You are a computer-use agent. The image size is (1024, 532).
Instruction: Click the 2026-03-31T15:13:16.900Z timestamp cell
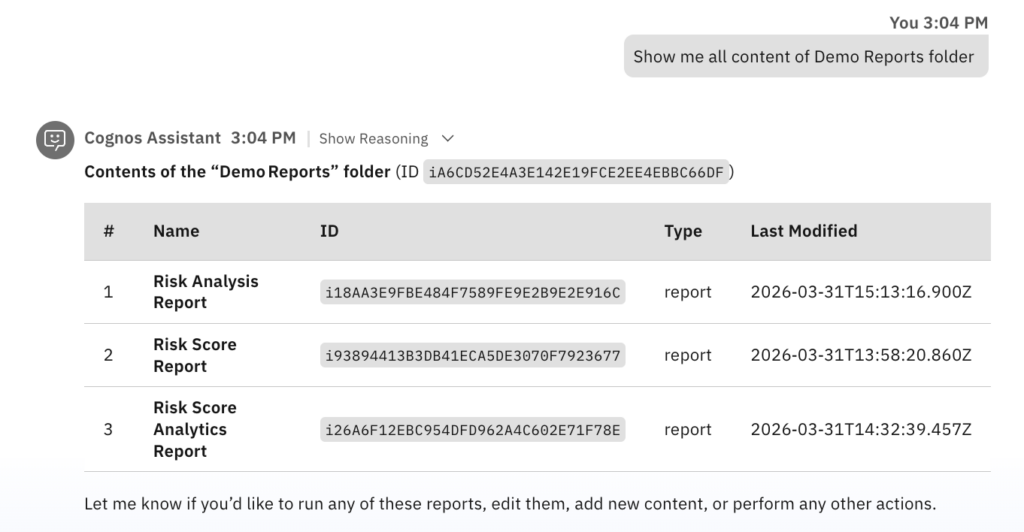[861, 292]
